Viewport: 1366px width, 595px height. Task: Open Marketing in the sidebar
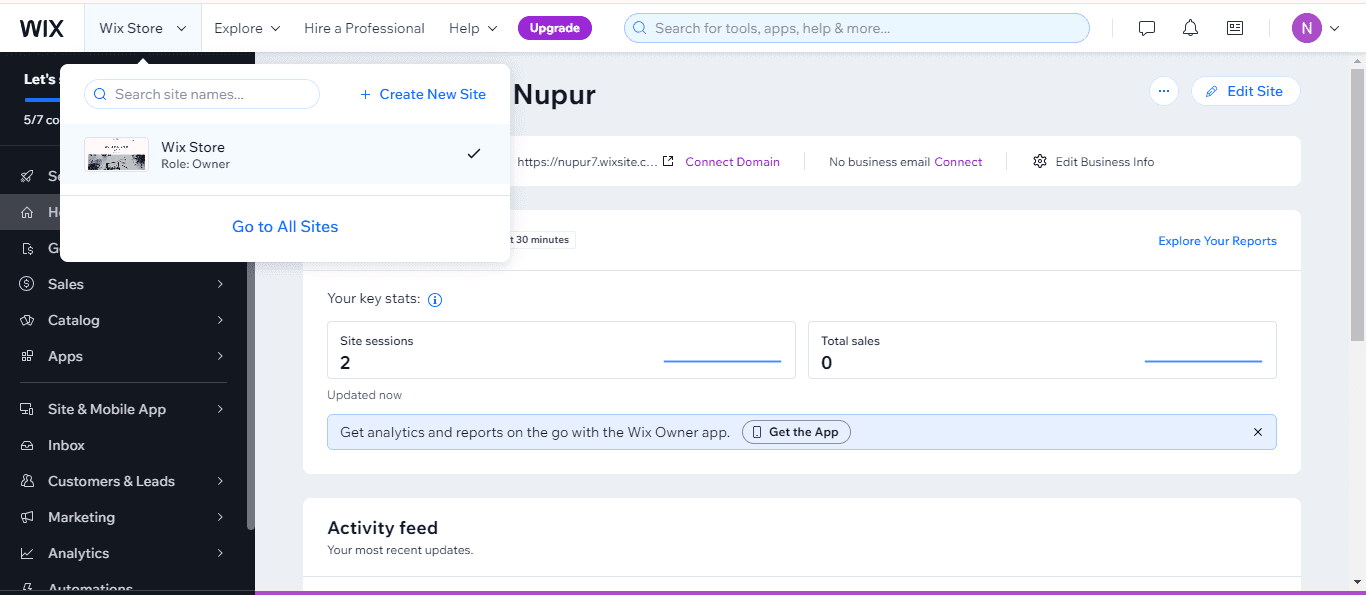[x=81, y=517]
